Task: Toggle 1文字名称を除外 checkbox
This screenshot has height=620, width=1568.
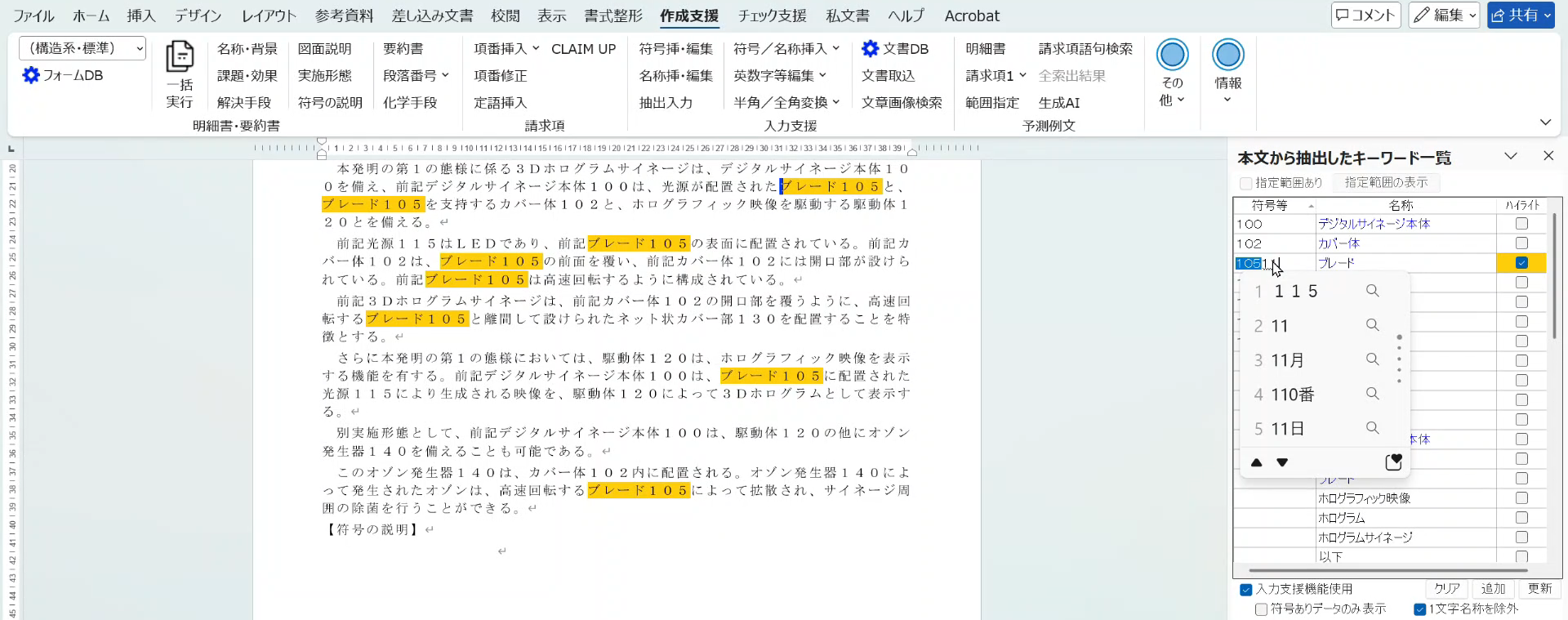Action: [1419, 609]
